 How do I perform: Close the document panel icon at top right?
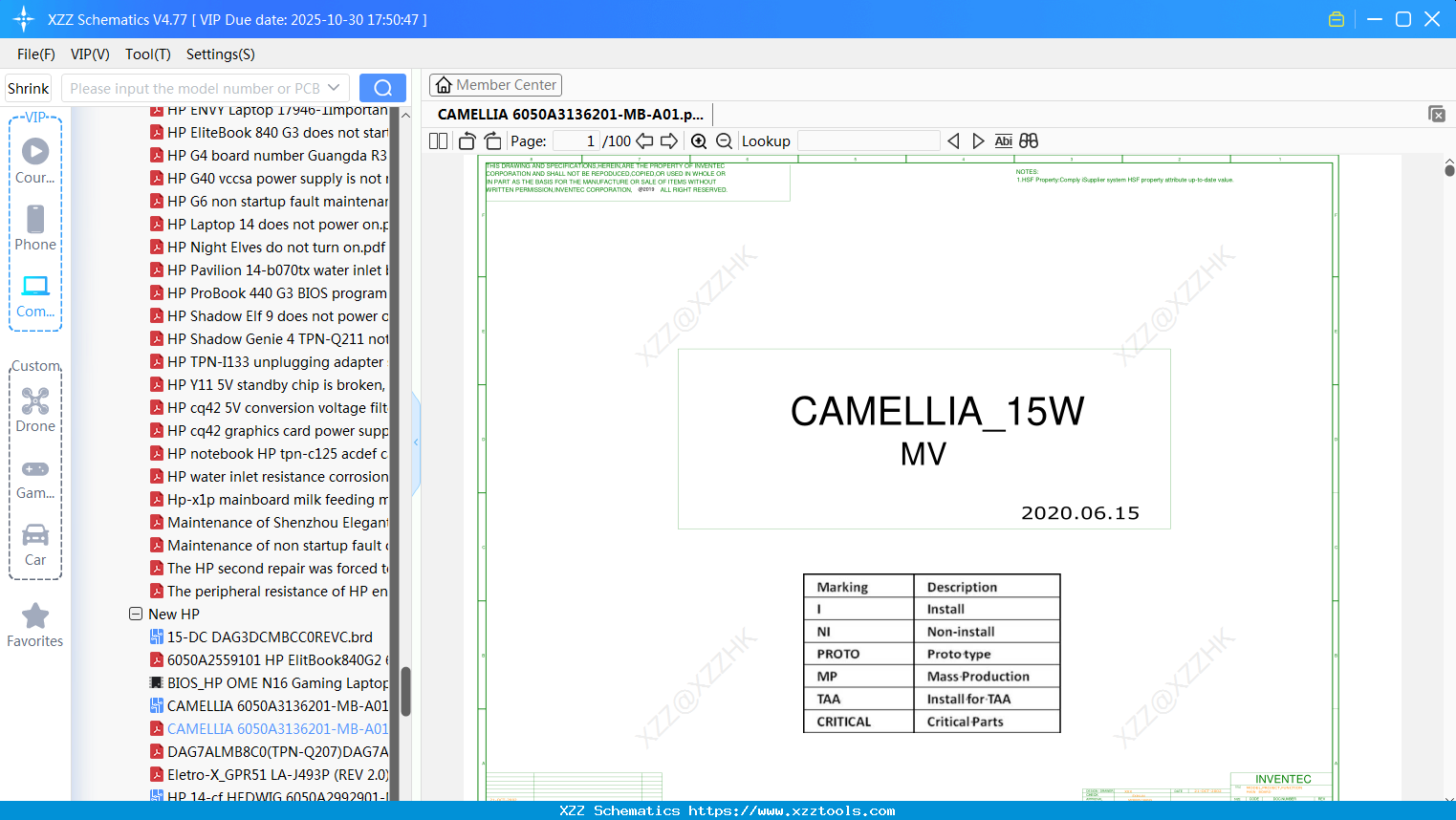(1437, 114)
